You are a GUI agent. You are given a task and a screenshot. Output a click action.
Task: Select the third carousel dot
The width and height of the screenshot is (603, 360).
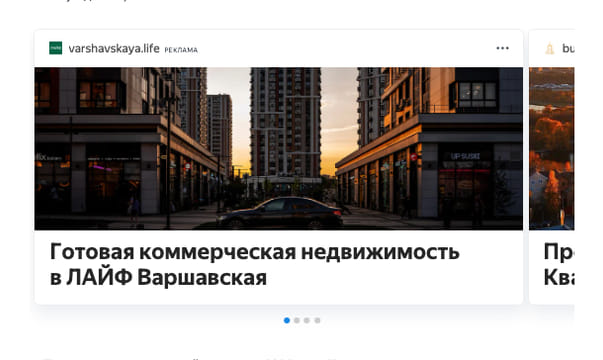(307, 320)
